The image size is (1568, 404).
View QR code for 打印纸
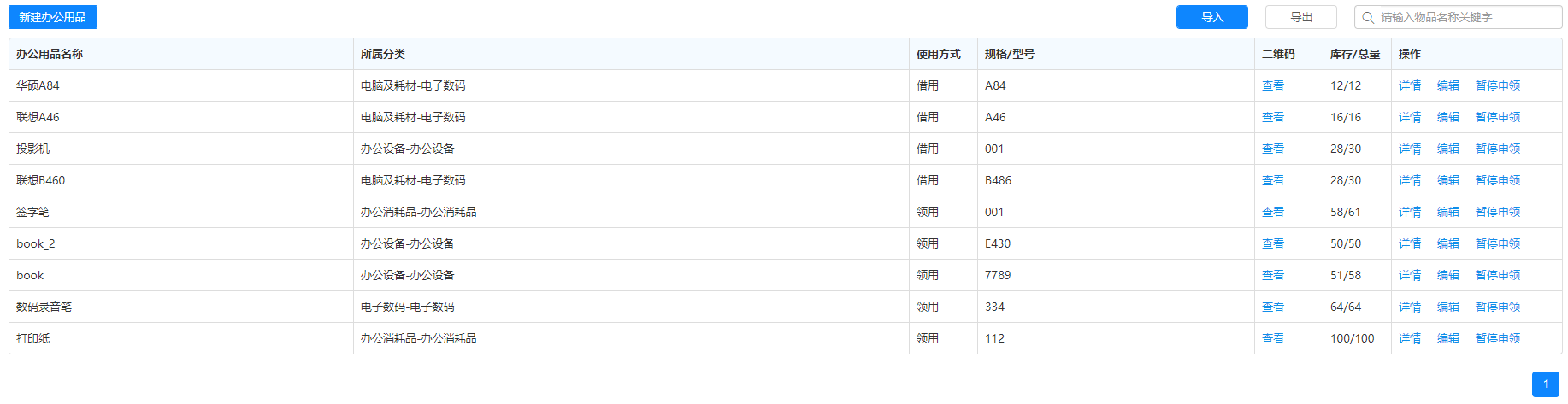click(x=1272, y=338)
